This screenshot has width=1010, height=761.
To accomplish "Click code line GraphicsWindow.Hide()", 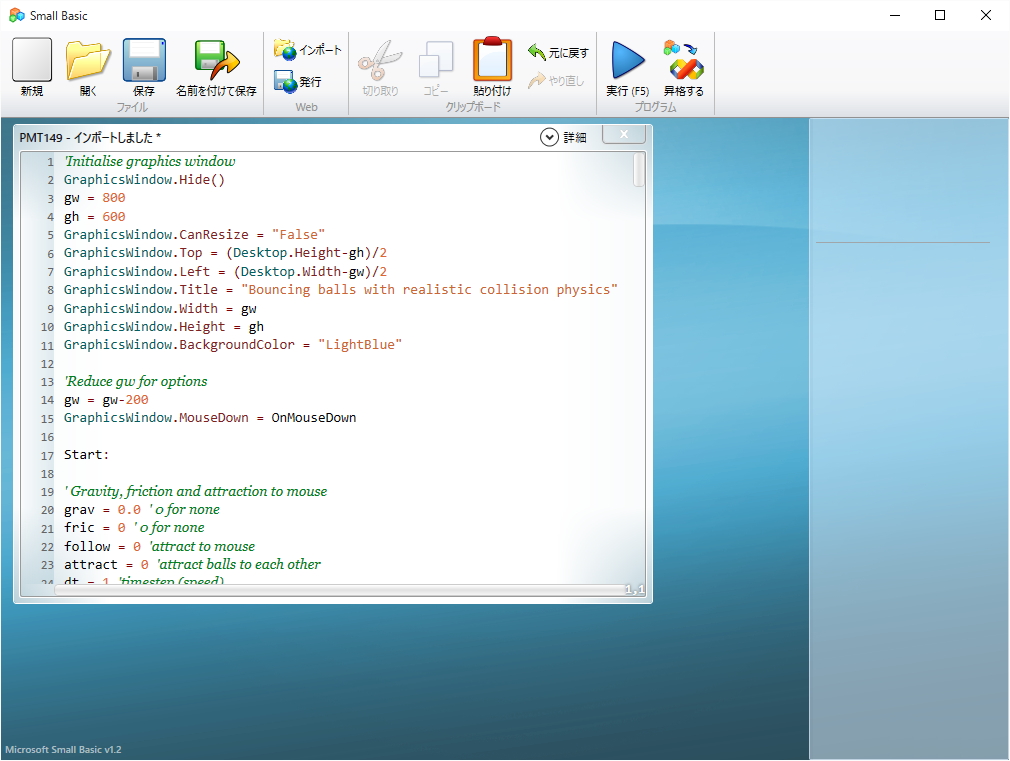I will pyautogui.click(x=144, y=180).
